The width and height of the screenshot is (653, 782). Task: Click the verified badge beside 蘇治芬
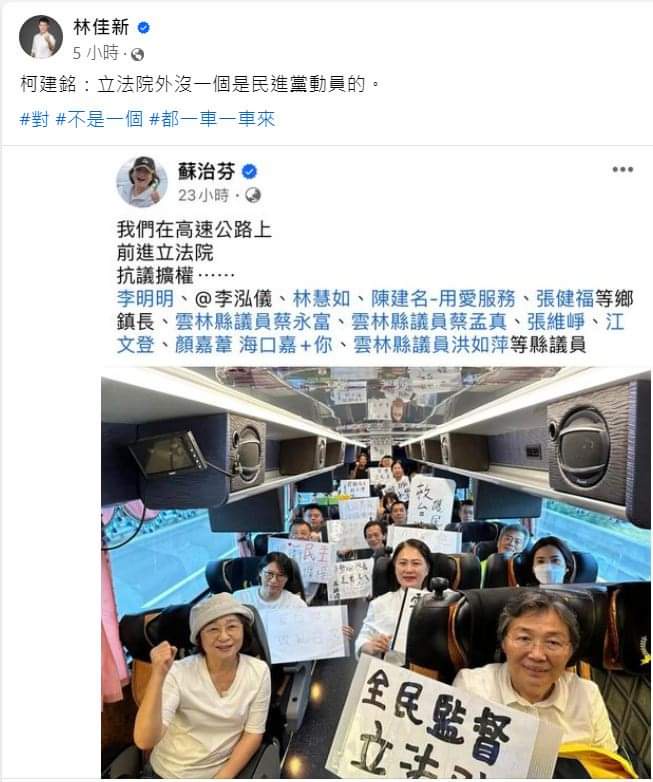(249, 172)
